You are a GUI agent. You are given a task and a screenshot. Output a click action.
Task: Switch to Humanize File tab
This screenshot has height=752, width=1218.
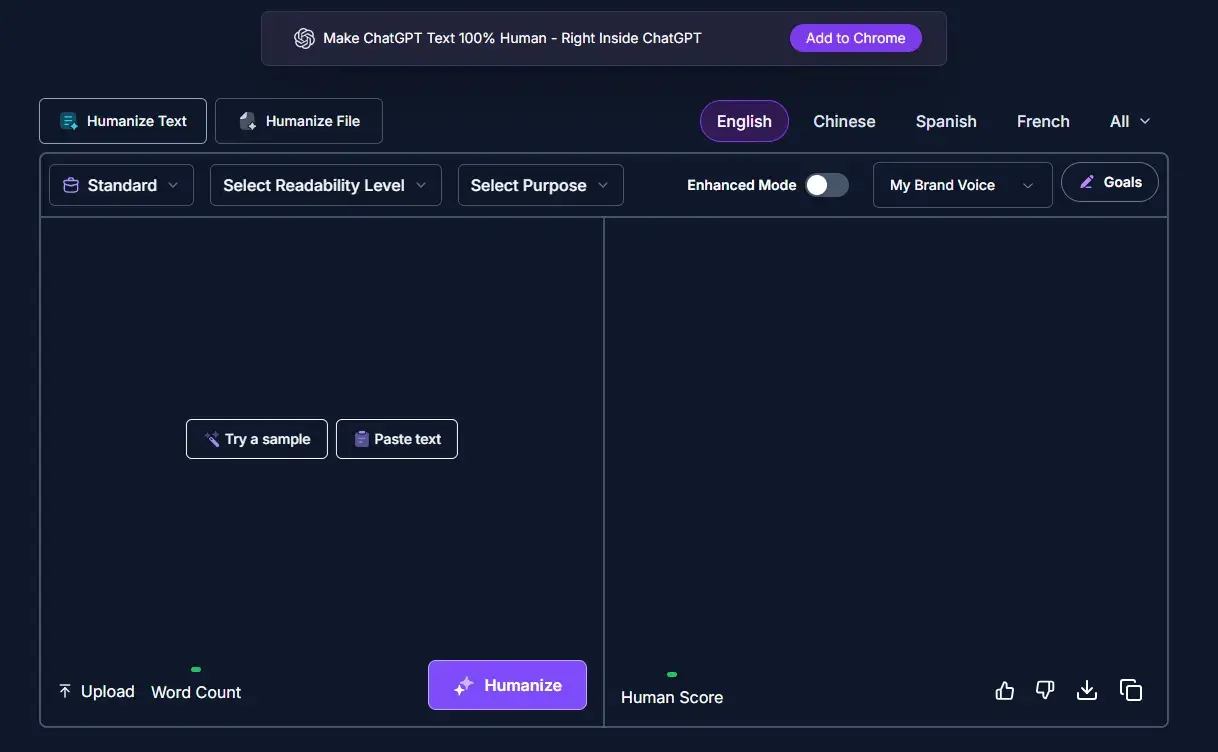(299, 121)
